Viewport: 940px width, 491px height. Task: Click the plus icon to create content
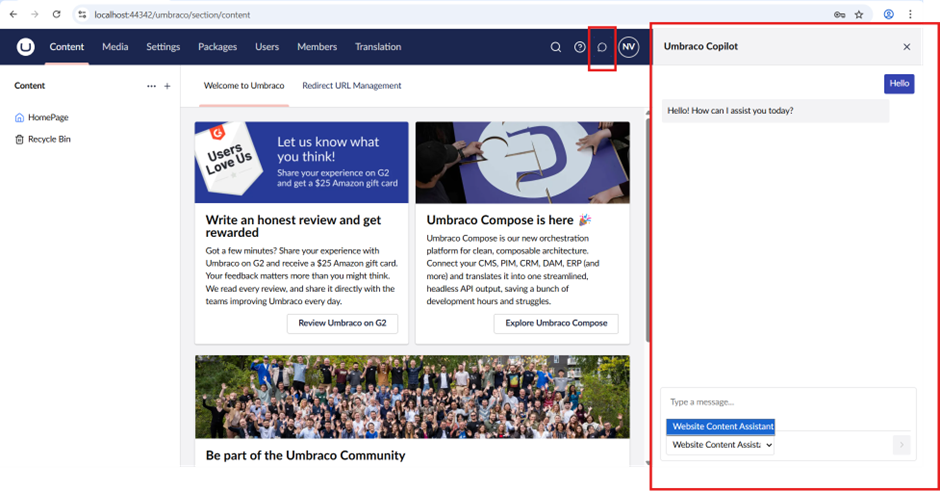167,86
